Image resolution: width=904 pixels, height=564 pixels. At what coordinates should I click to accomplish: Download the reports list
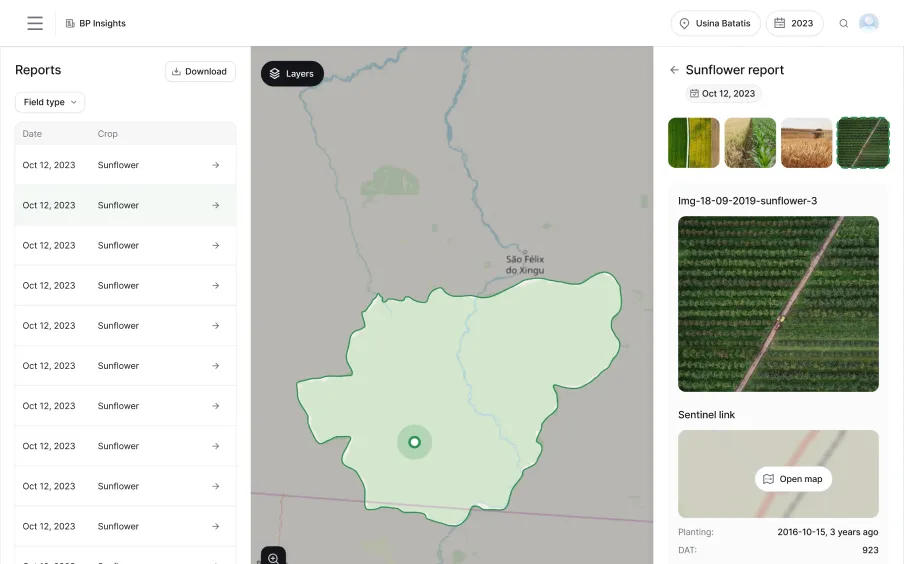[x=200, y=72]
